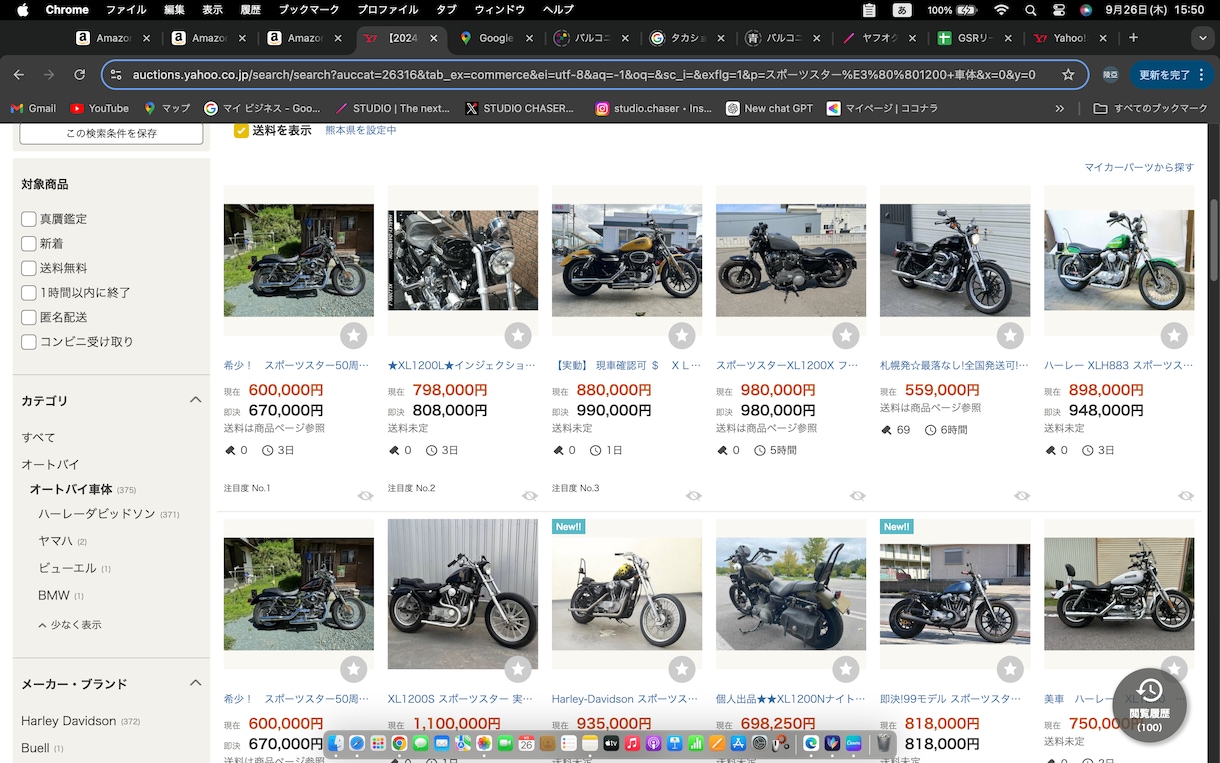Open a new browser tab

click(x=1133, y=38)
